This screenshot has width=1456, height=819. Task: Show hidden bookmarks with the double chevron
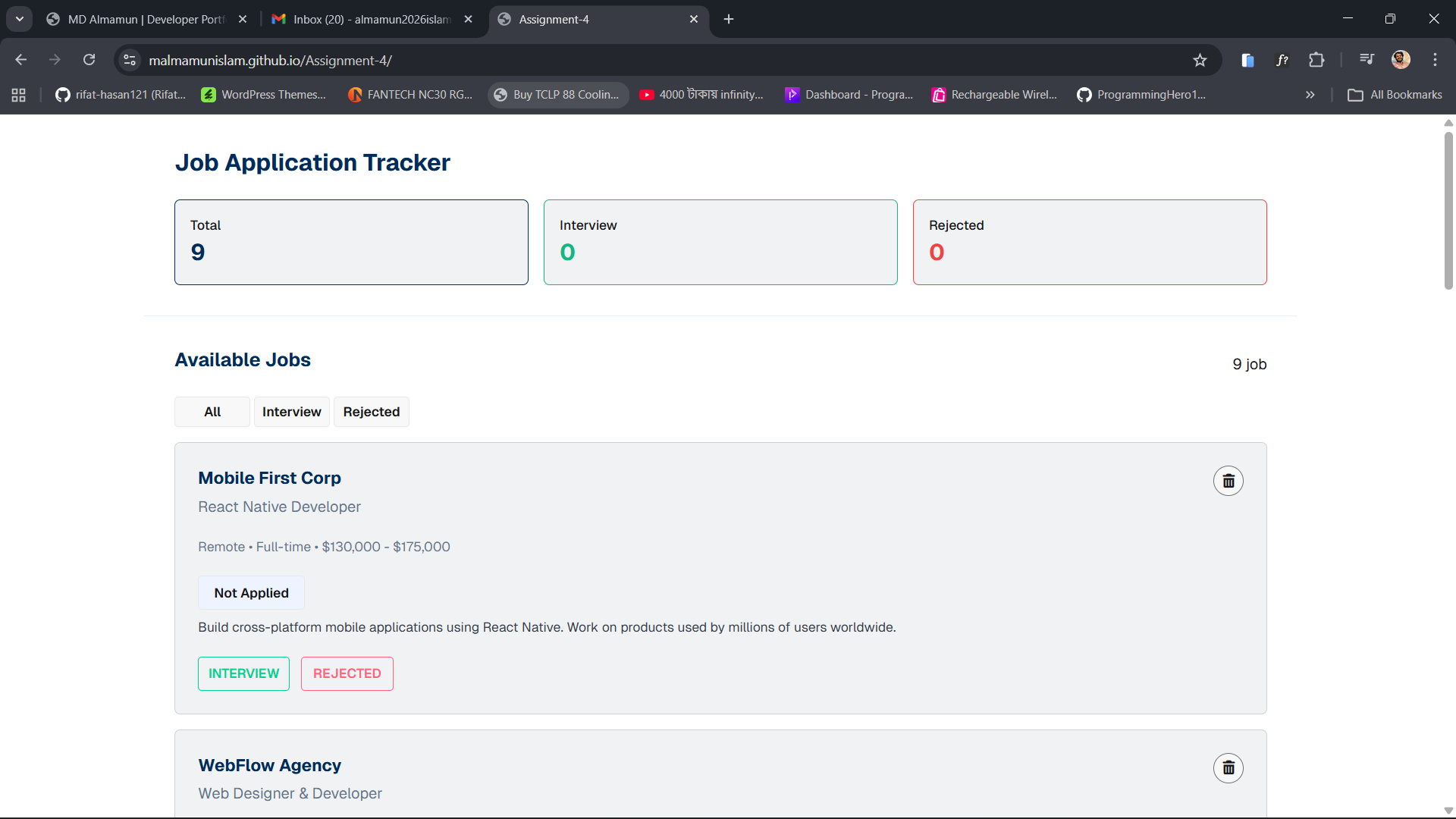pyautogui.click(x=1310, y=95)
